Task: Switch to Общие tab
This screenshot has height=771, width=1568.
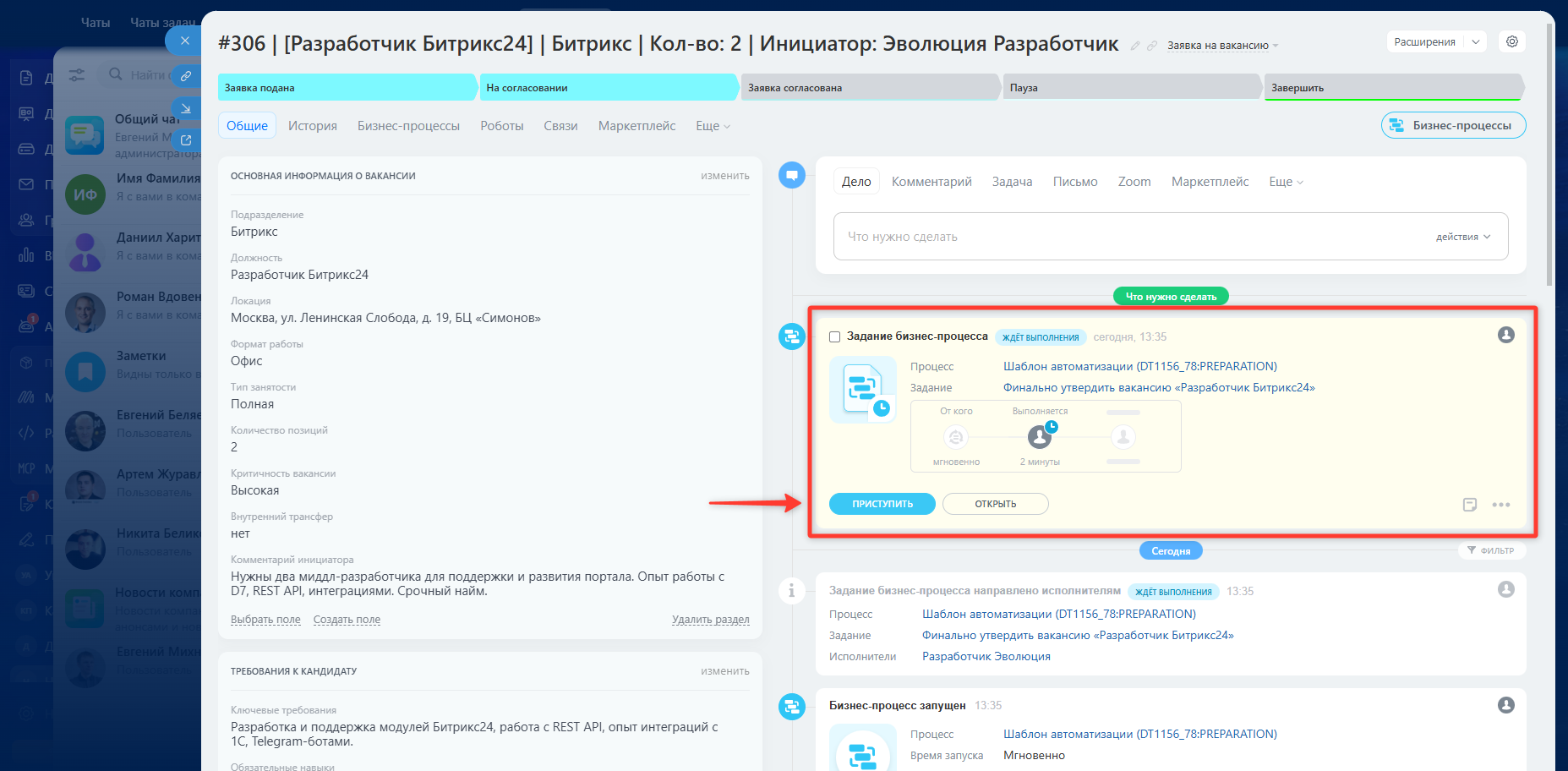Action: 247,126
